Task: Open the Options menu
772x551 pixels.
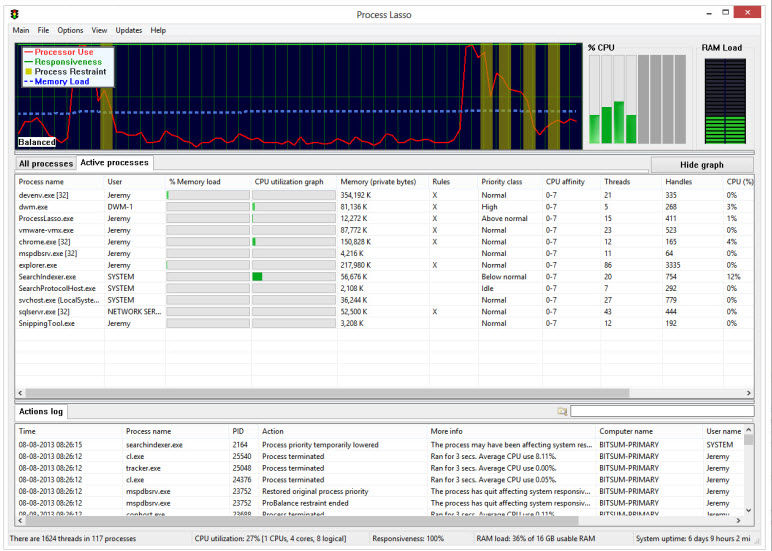Action: click(x=70, y=31)
